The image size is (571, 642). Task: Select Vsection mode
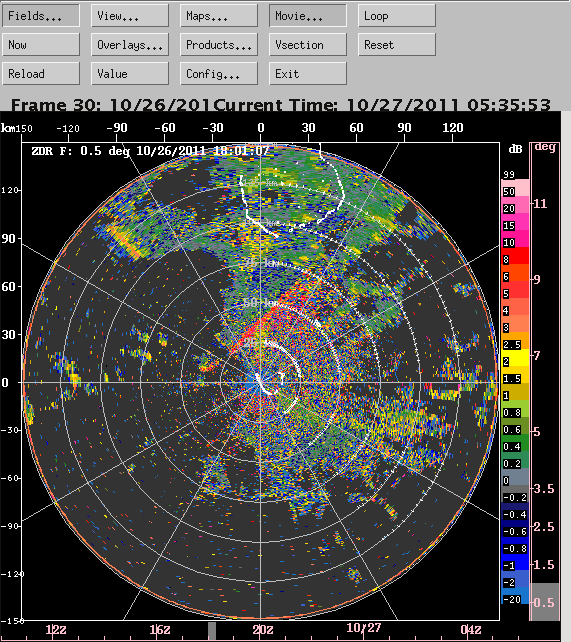(307, 45)
